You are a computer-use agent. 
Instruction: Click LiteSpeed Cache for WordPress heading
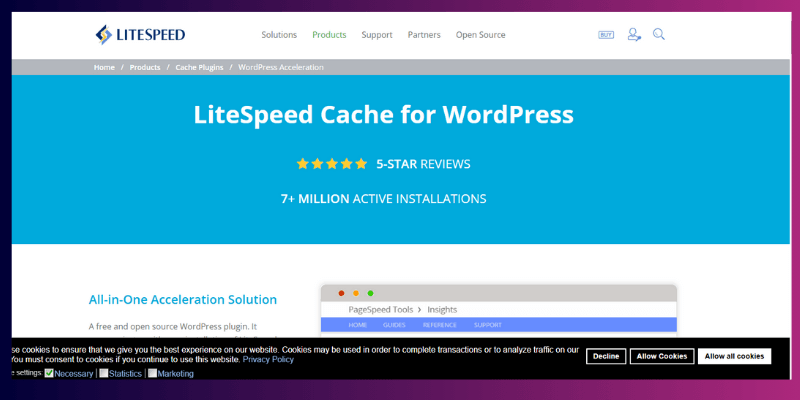tap(384, 115)
